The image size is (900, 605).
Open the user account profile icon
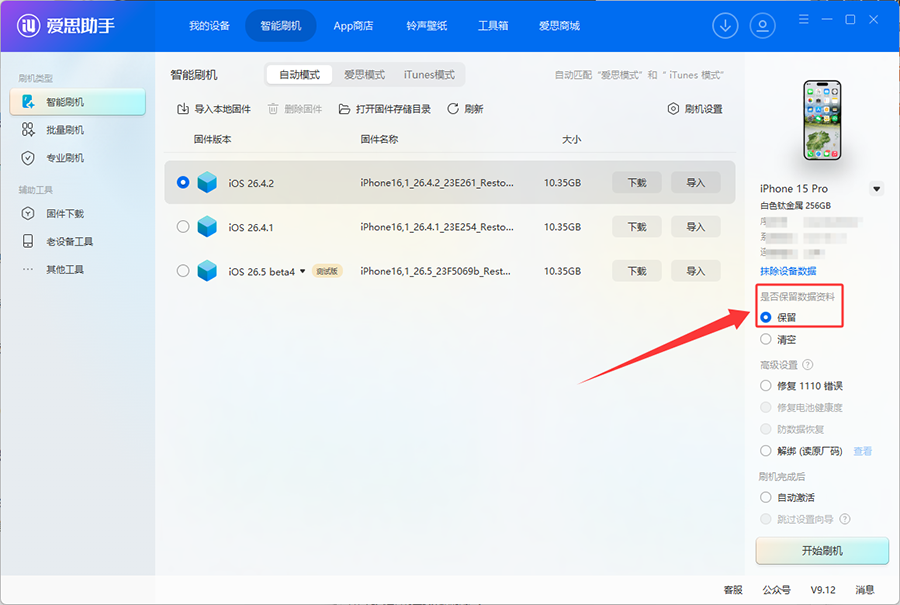coord(762,26)
